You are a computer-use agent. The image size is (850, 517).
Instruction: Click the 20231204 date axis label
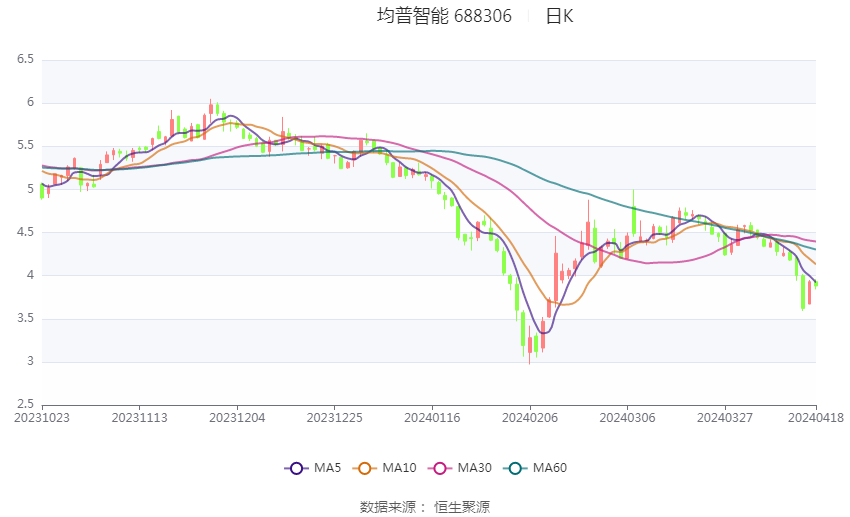tap(237, 418)
